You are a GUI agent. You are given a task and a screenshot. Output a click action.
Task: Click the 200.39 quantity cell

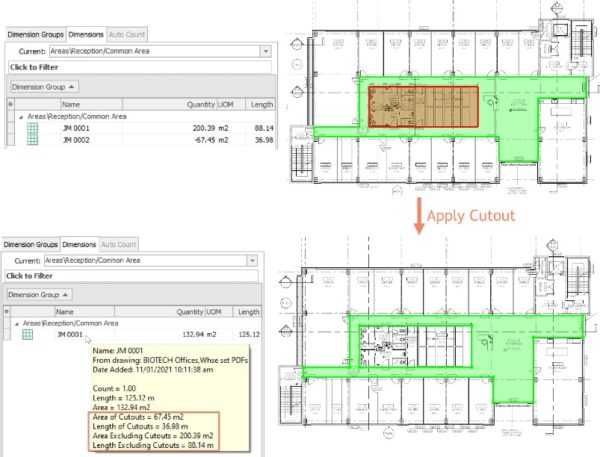click(x=204, y=128)
